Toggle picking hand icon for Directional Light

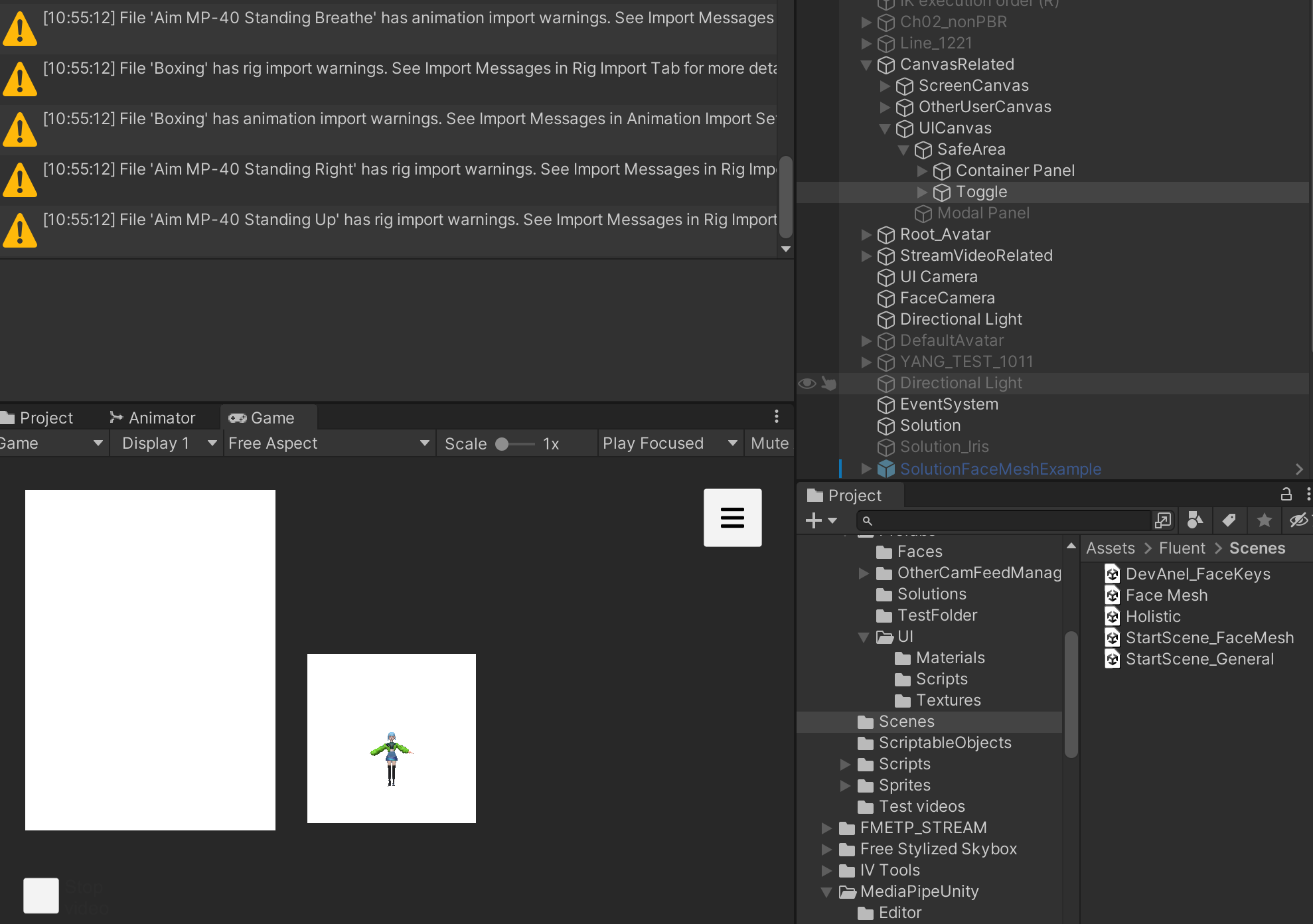point(828,383)
